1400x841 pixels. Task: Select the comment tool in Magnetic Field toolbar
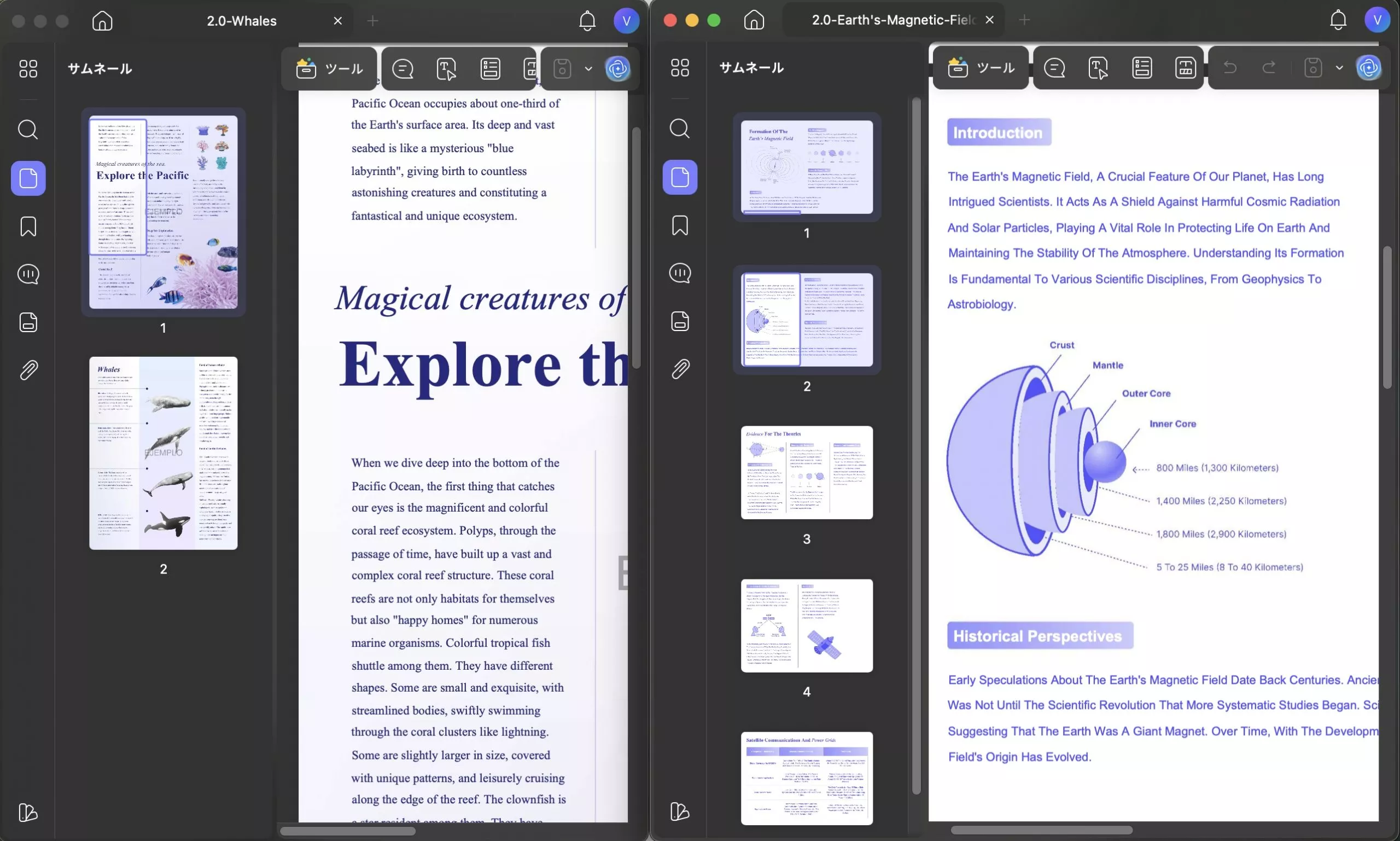(1054, 67)
